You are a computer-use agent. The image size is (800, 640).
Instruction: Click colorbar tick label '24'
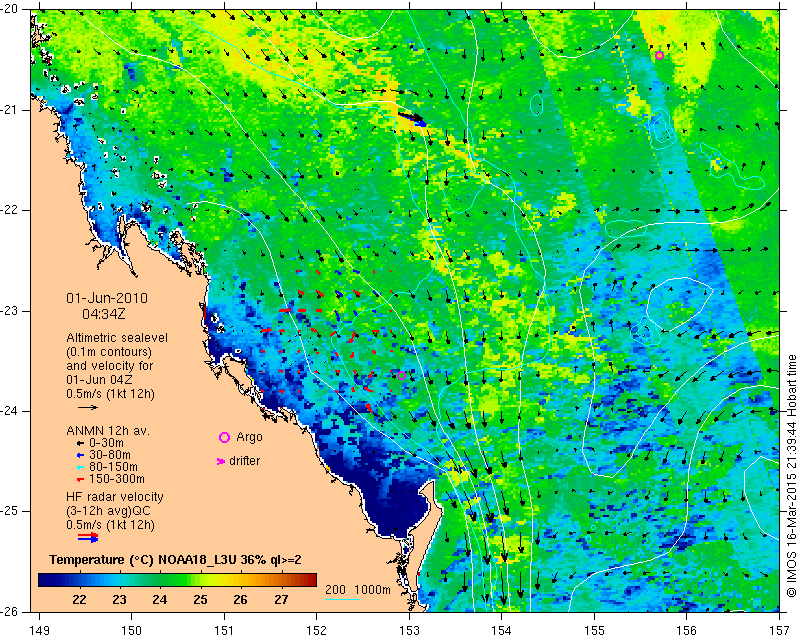point(160,600)
